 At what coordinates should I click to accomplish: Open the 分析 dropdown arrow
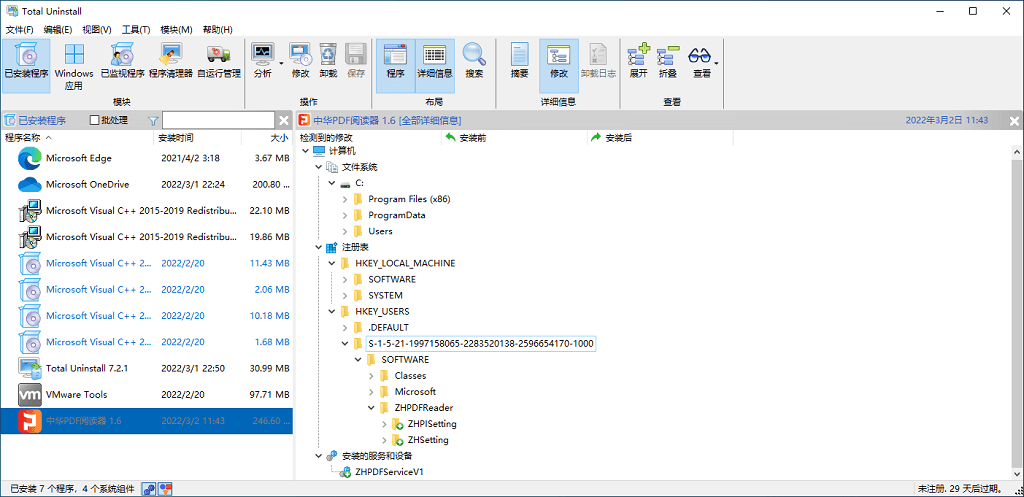pyautogui.click(x=281, y=63)
